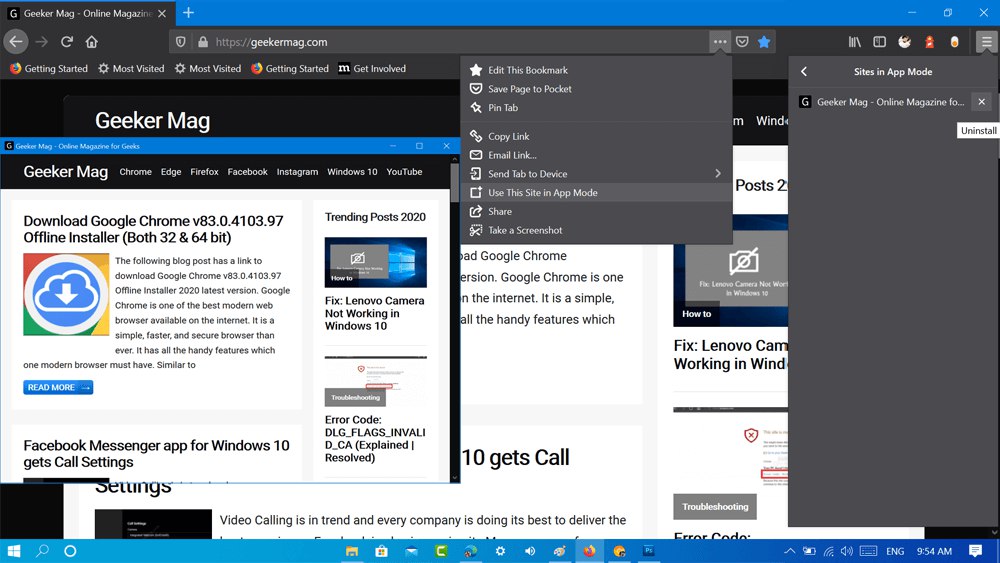Click the Chrome download cloud thumbnail
The width and height of the screenshot is (1000, 563).
coord(66,295)
